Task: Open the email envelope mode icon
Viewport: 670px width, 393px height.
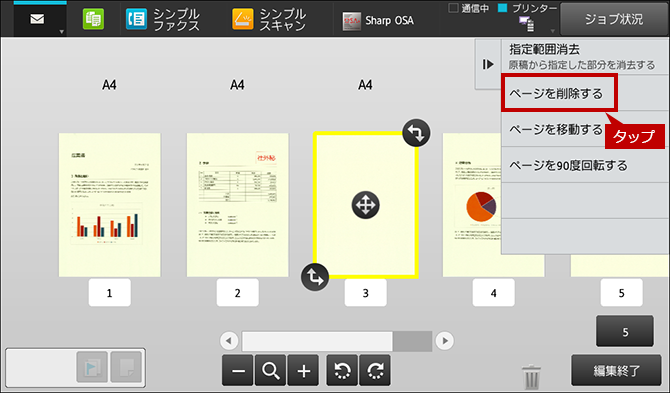Action: [37, 19]
